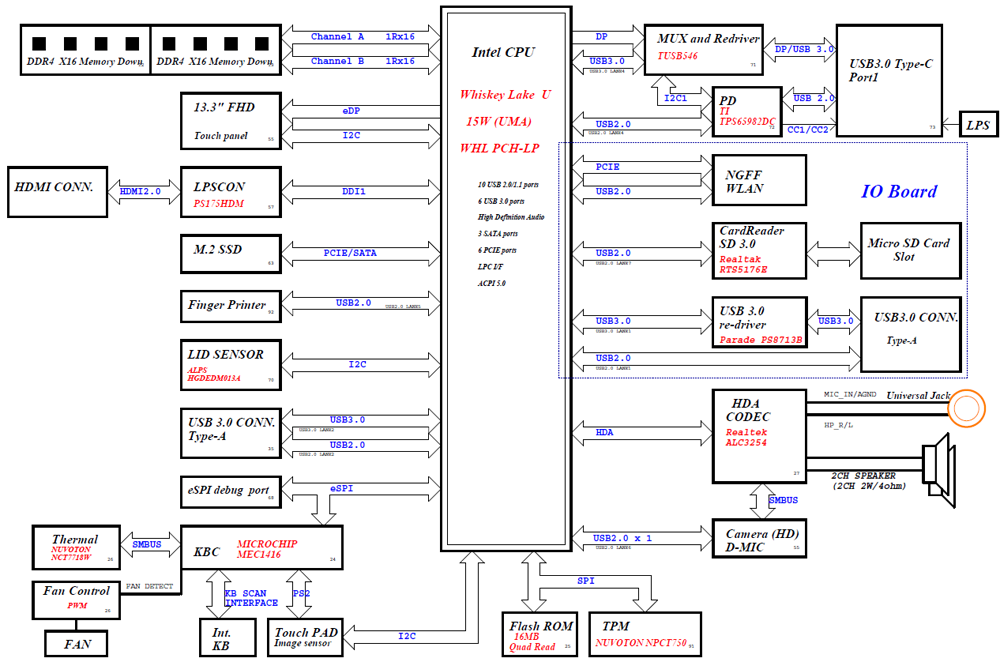
Task: Click the 'I2C1' arrow label
Action: (x=675, y=98)
